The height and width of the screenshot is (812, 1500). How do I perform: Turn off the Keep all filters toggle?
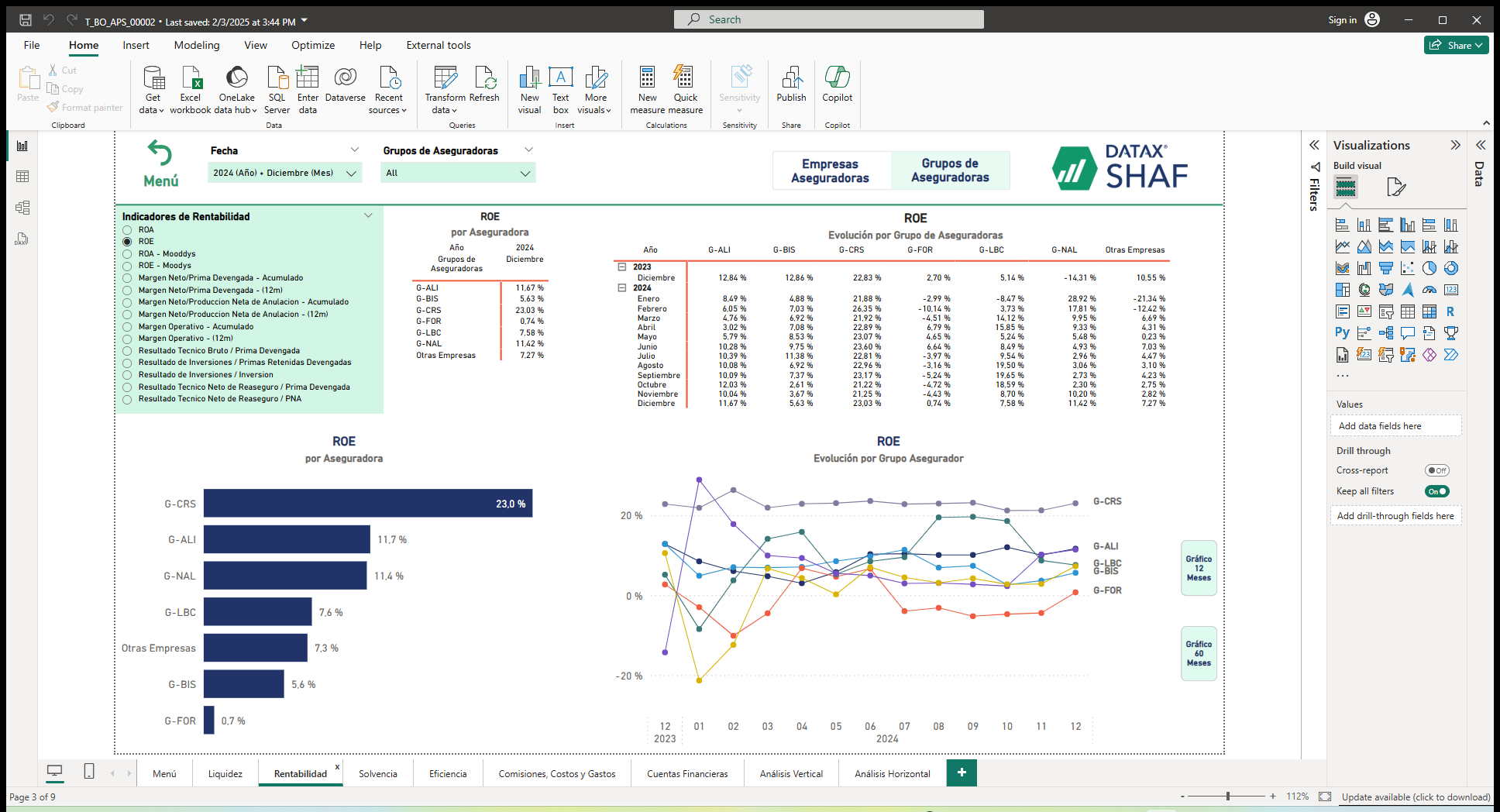(1437, 490)
